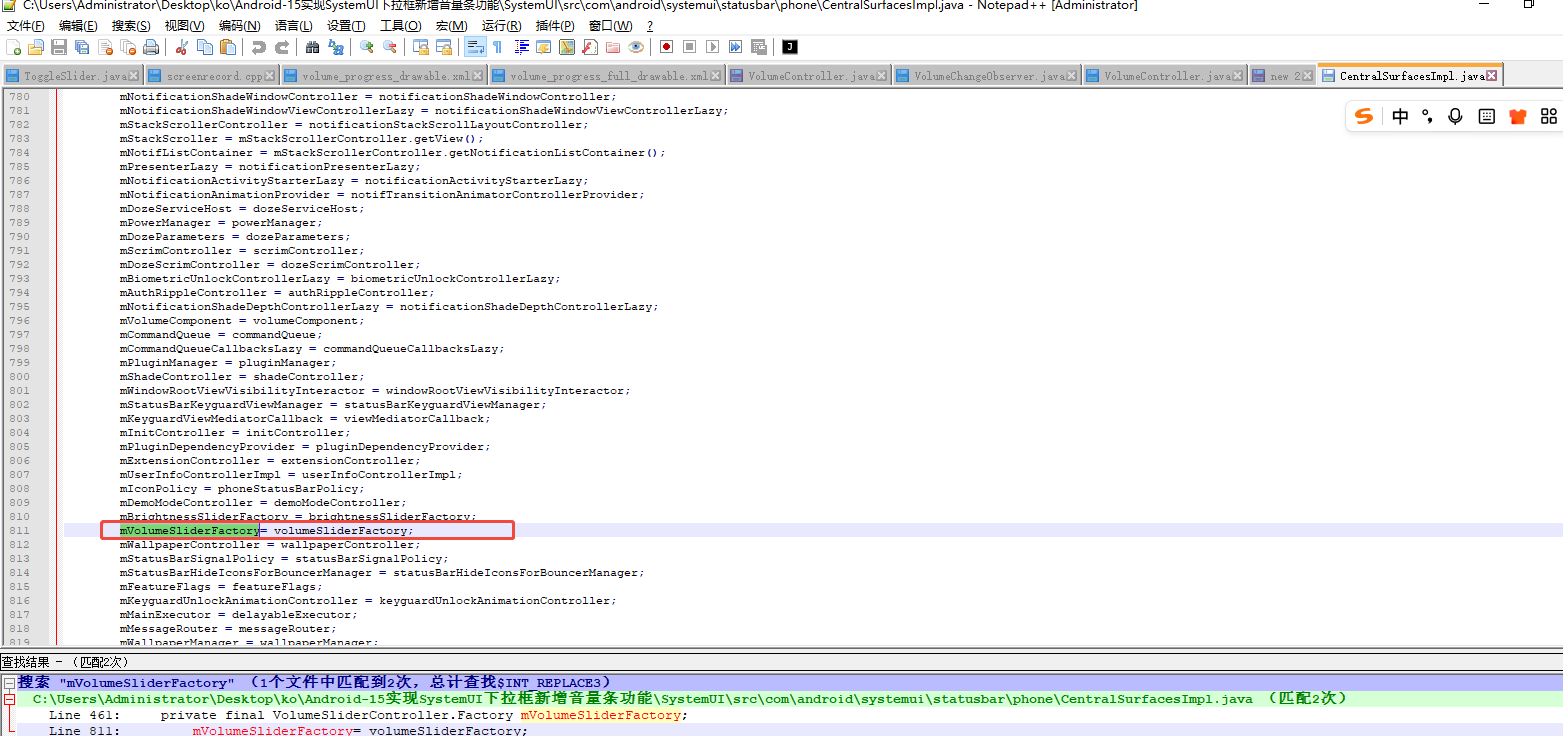This screenshot has width=1563, height=736.
Task: Redo the last undone edit
Action: [x=282, y=47]
